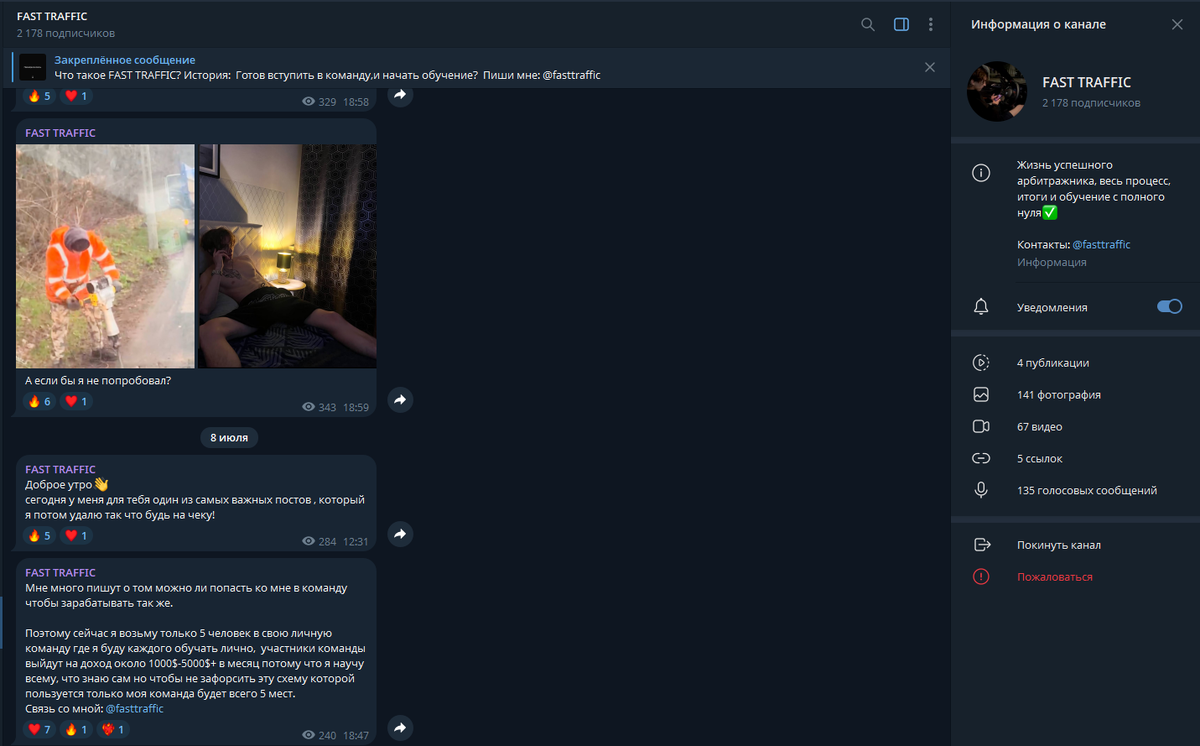Screen dimensions: 1200x746
Task: Forward the photo post timed 18:59
Action: (x=400, y=400)
